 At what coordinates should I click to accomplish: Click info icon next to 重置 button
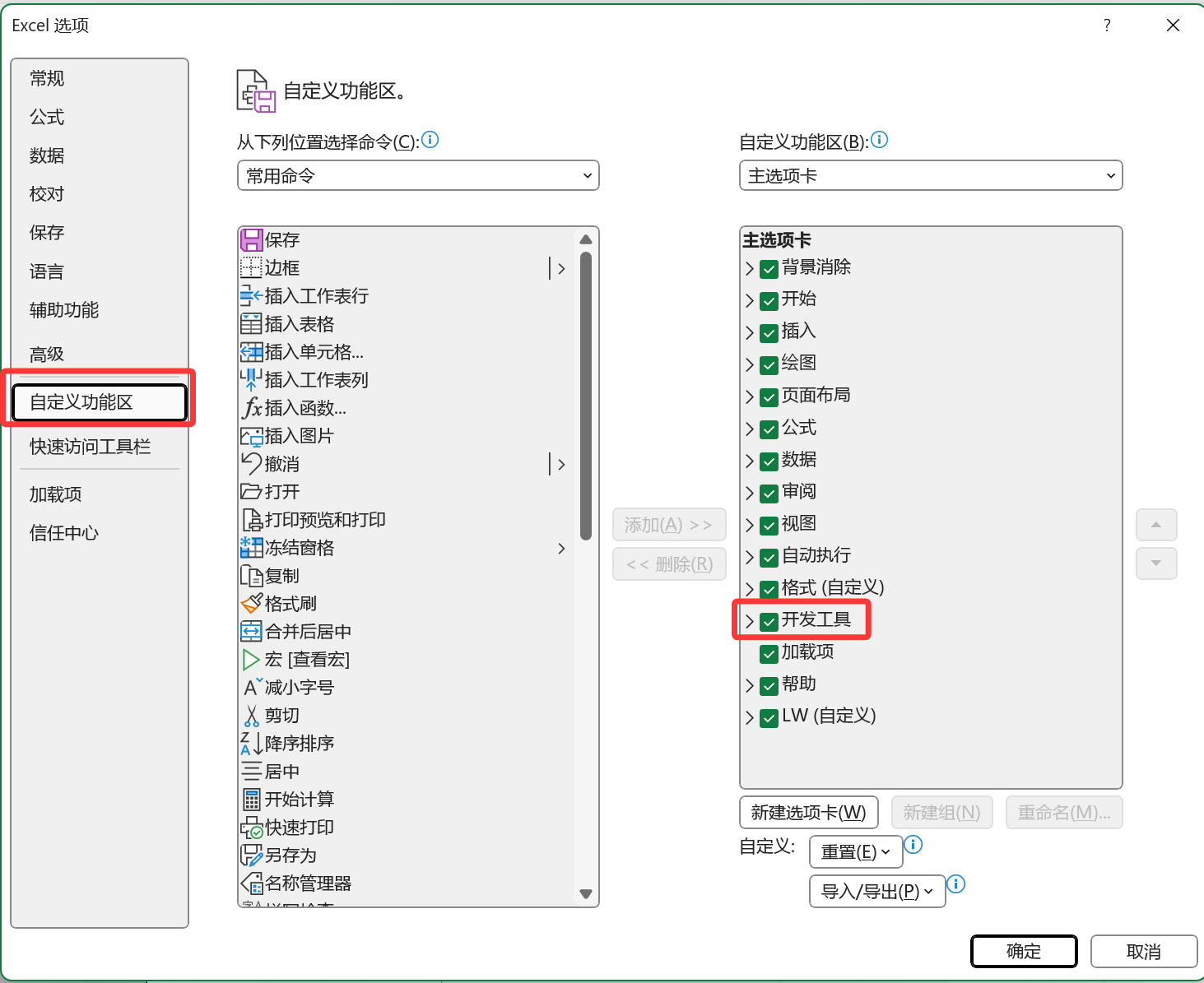coord(913,844)
